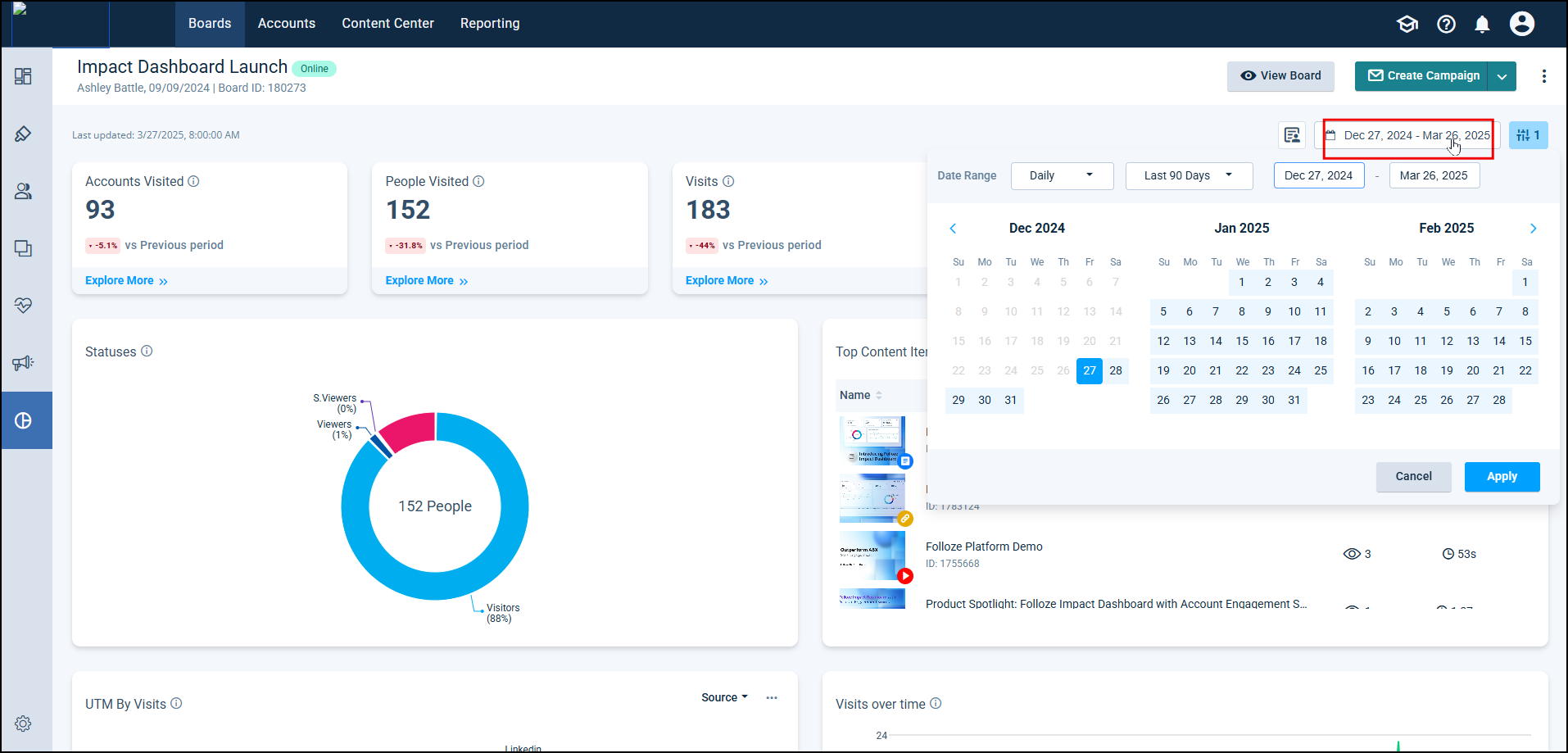Open the Reporting tab
This screenshot has width=1568, height=753.
(489, 24)
